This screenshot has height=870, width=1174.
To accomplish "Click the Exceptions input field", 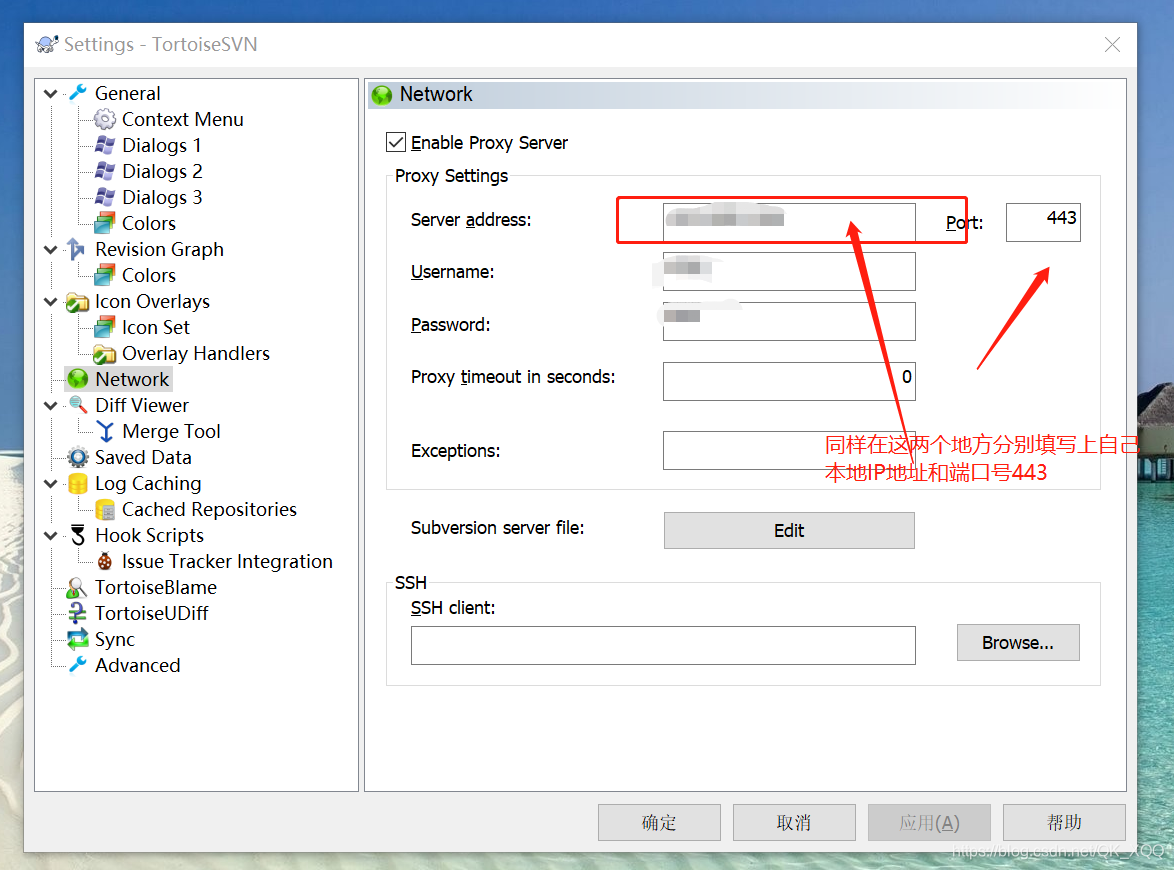I will point(789,450).
